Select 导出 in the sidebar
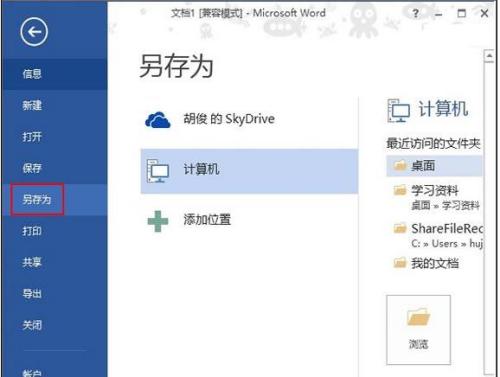 (55, 294)
